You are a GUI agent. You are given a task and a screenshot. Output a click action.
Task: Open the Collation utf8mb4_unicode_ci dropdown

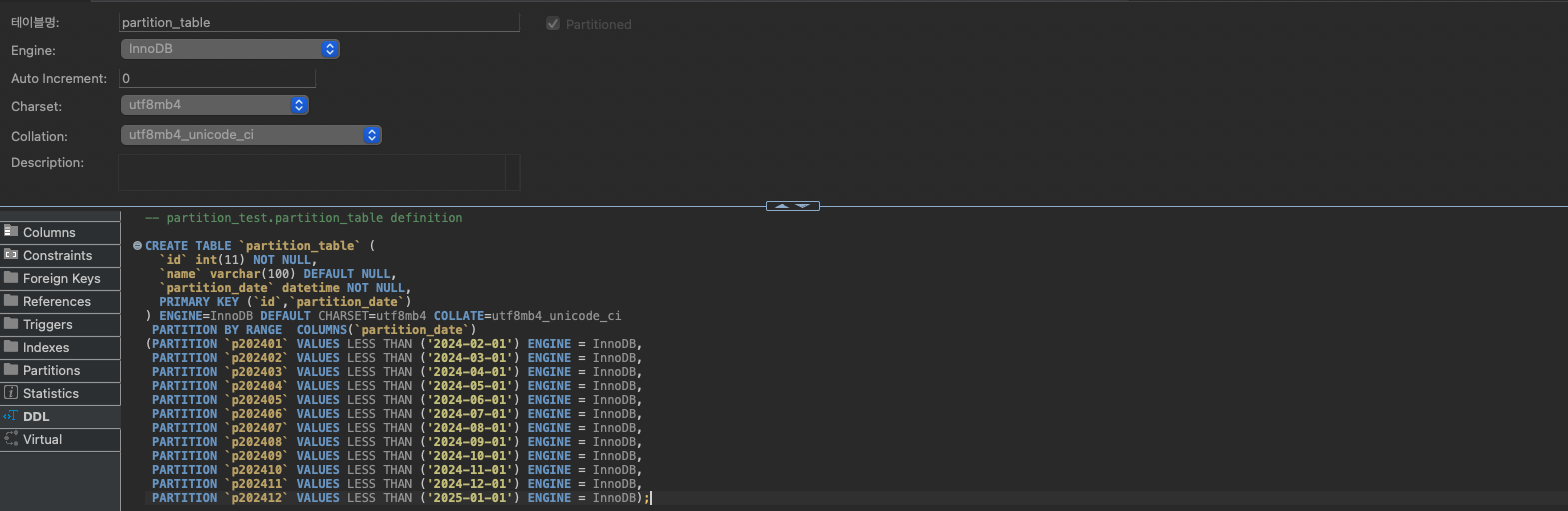(251, 135)
